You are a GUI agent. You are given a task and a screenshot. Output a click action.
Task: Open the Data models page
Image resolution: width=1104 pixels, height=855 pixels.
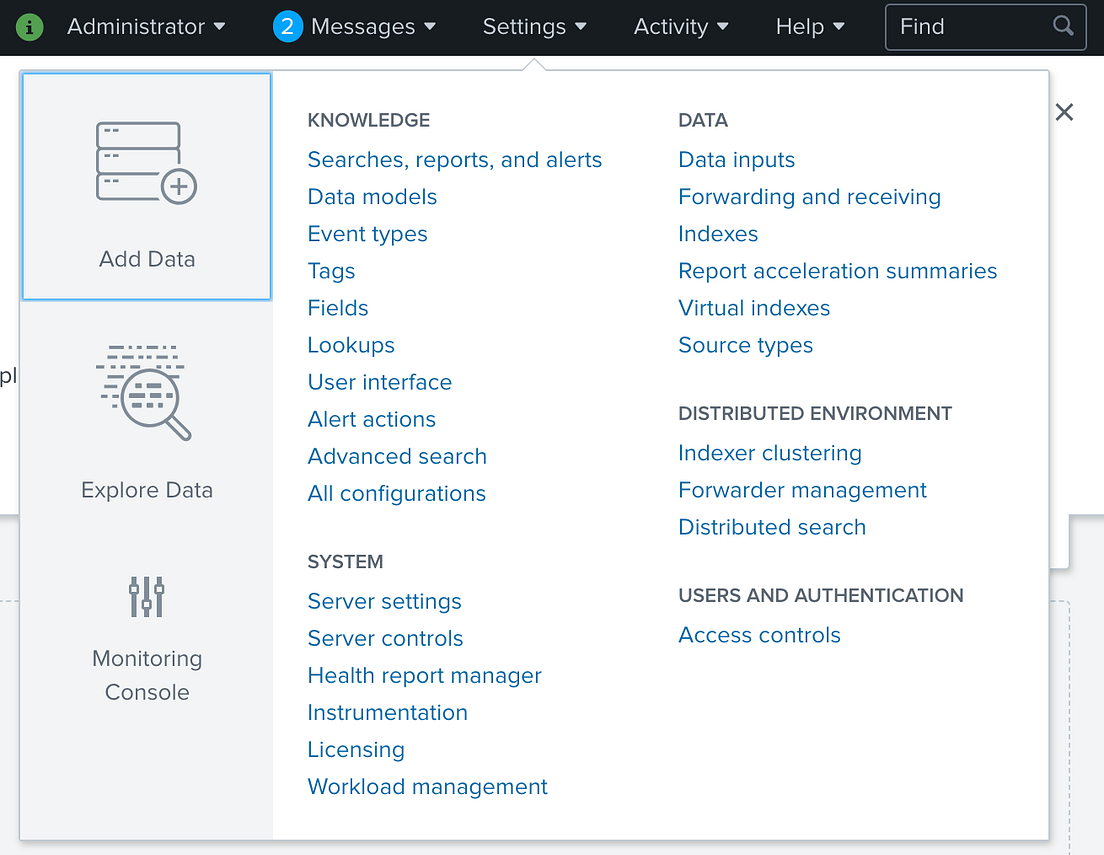click(372, 196)
